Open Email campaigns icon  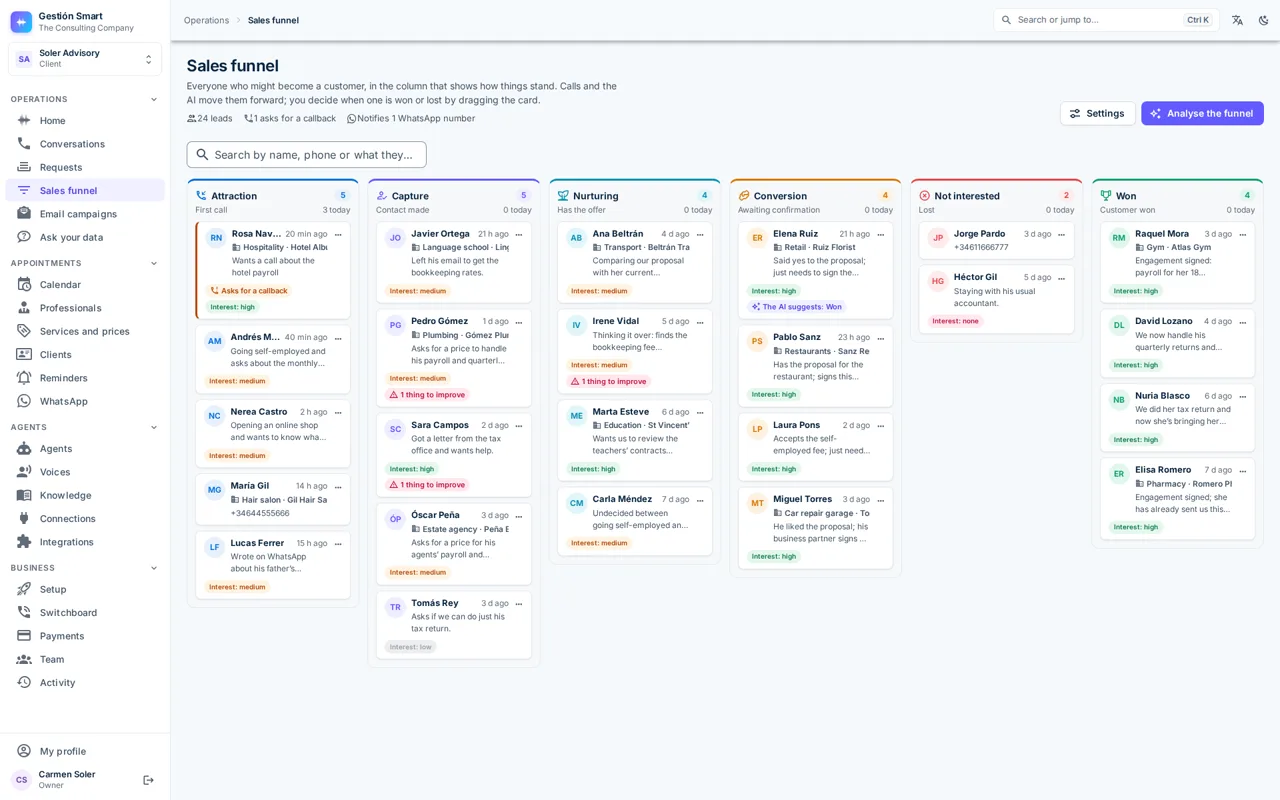click(x=24, y=213)
